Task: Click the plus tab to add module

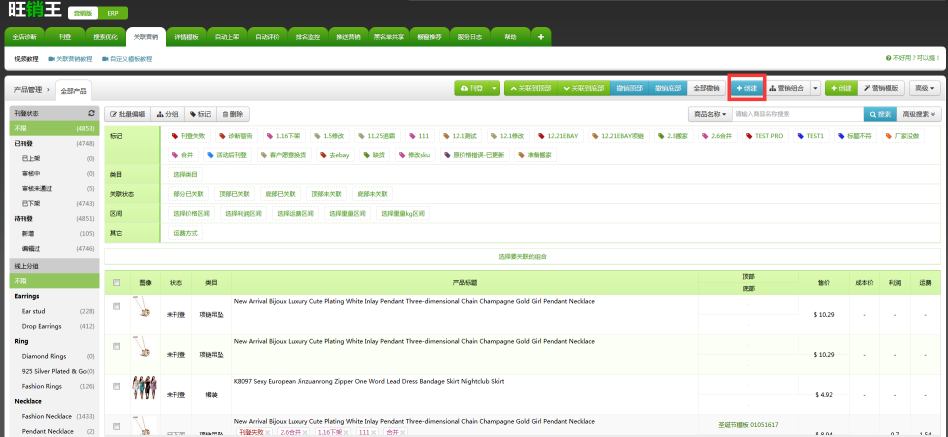Action: coord(541,37)
